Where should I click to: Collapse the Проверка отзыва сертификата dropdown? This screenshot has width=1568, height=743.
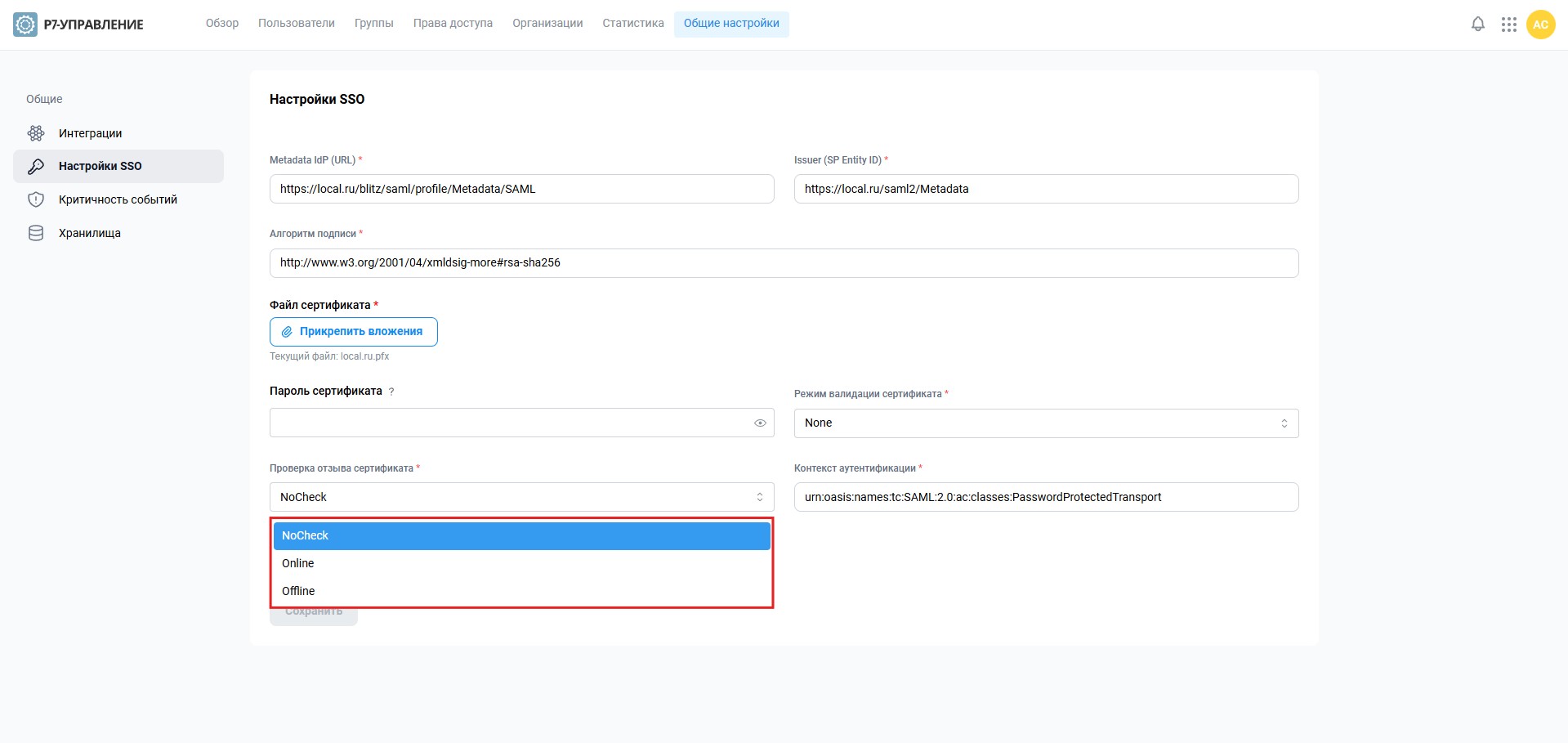click(x=521, y=497)
